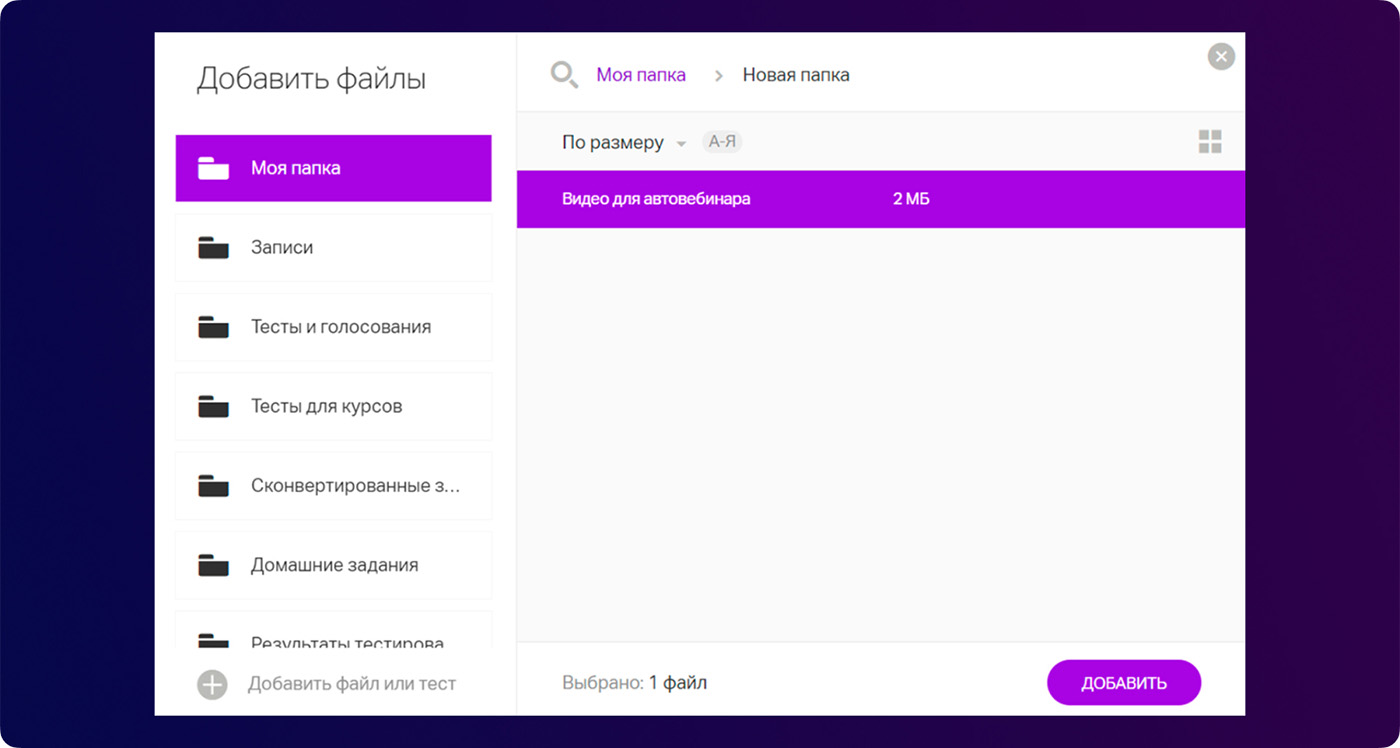This screenshot has height=748, width=1400.
Task: Click the Записи folder icon
Action: tap(213, 248)
